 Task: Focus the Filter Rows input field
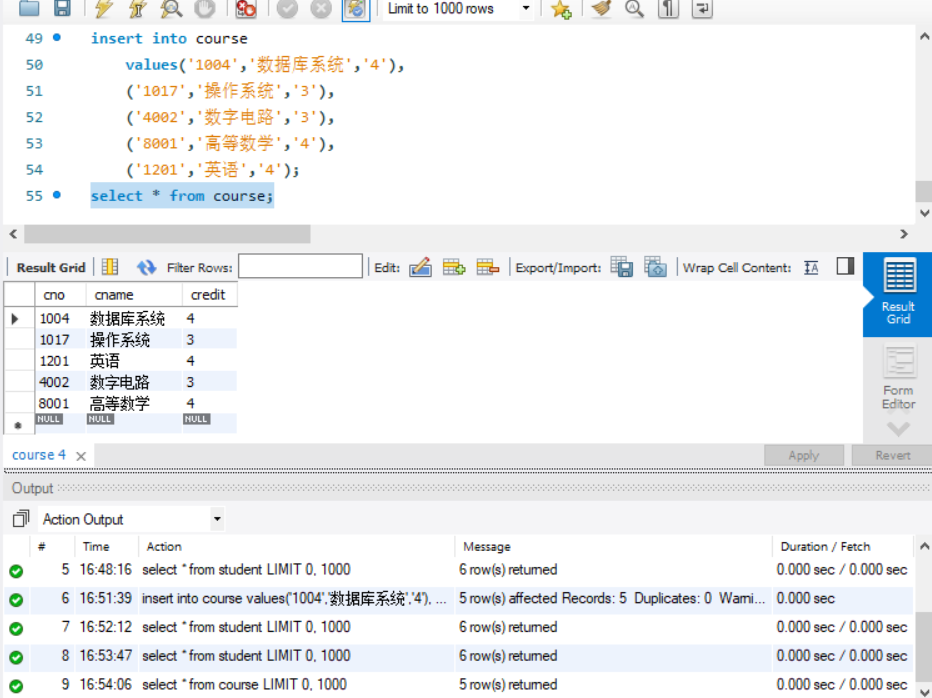tap(300, 266)
